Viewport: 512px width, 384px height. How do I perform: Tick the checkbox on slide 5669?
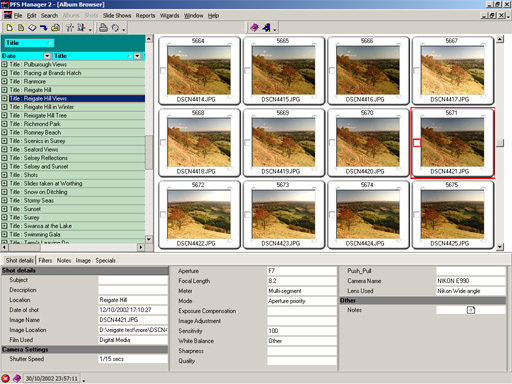pos(247,143)
